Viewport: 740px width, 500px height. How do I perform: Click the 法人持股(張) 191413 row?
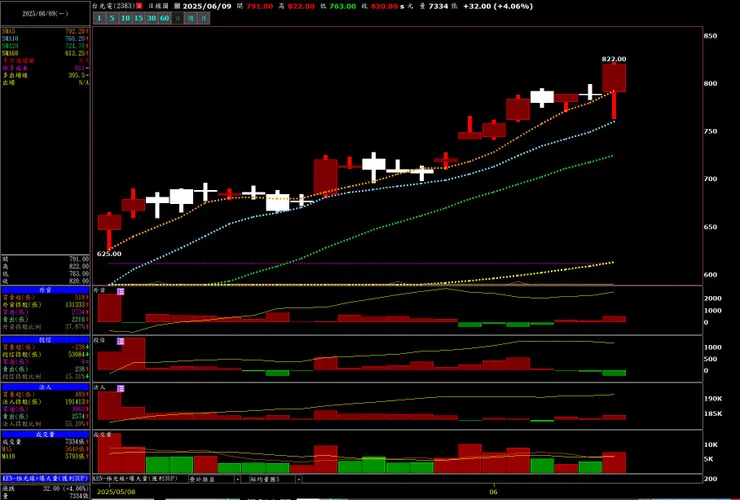pyautogui.click(x=45, y=402)
